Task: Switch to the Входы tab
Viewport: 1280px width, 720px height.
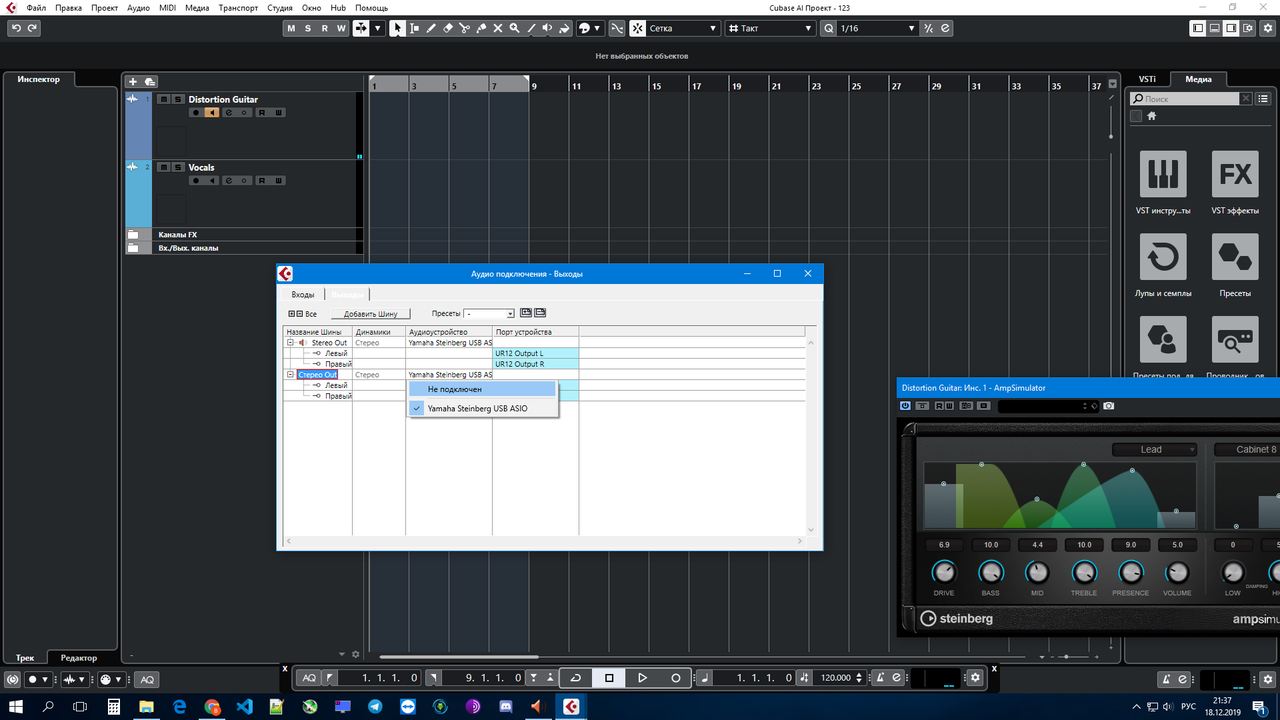Action: pyautogui.click(x=302, y=294)
